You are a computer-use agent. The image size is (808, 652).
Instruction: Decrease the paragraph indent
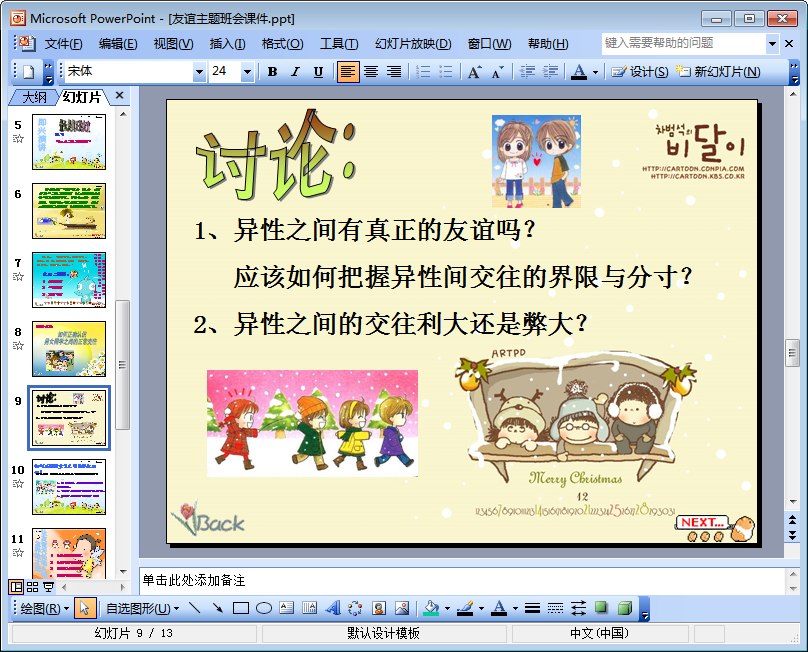click(527, 72)
